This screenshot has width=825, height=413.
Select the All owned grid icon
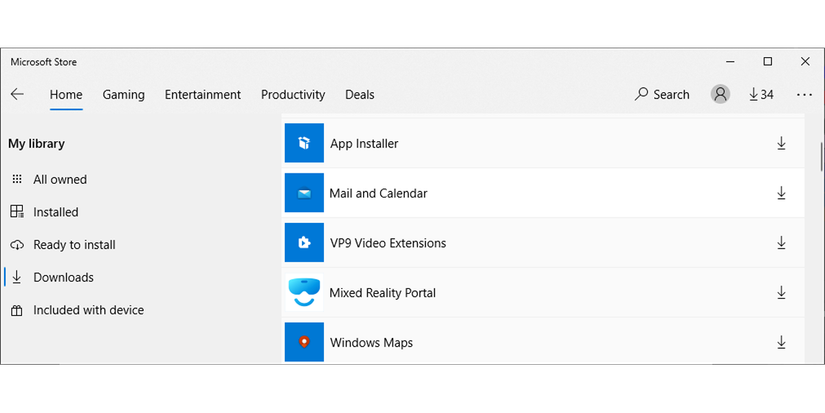coord(17,179)
